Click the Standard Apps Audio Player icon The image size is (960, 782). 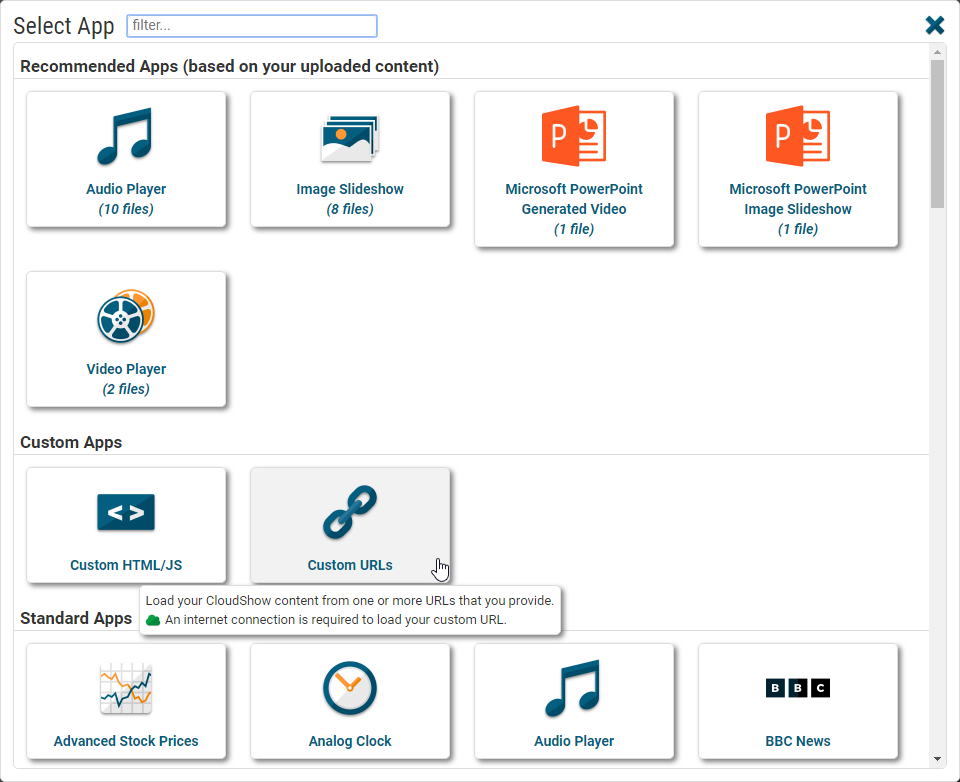573,689
